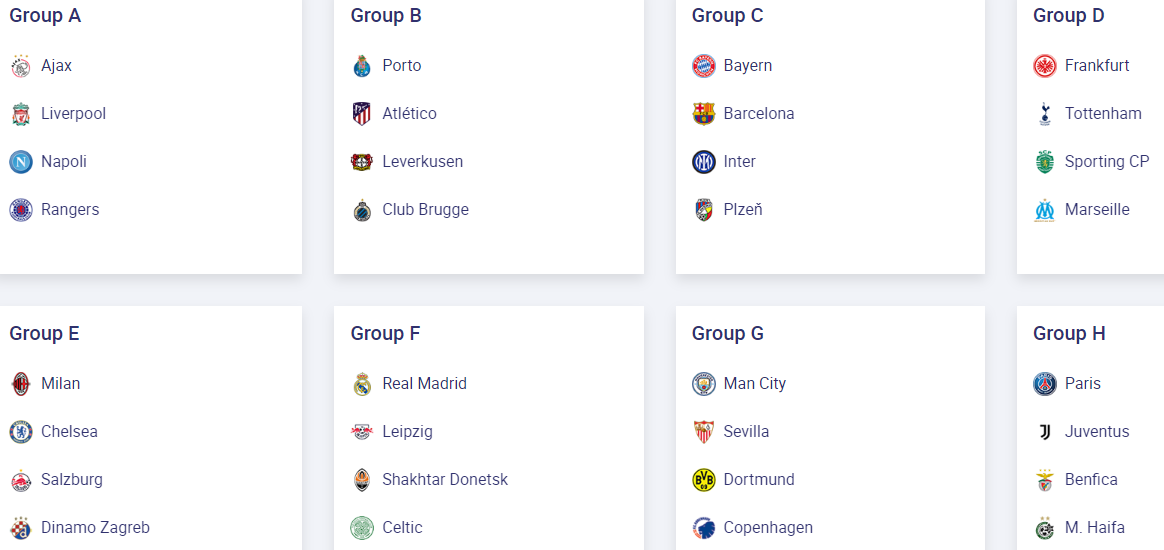Open the Dinamo Zagreb team link
Viewport: 1164px width, 550px height.
point(95,528)
